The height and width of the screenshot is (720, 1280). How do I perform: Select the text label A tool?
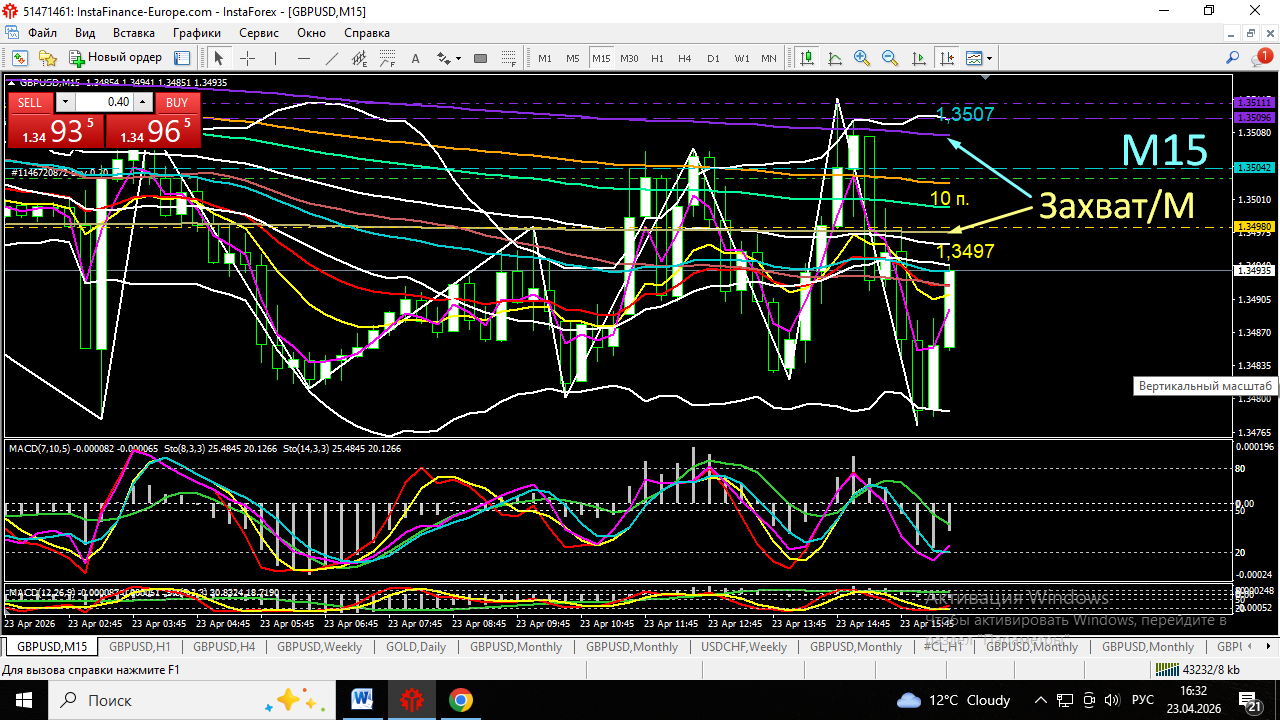[416, 58]
